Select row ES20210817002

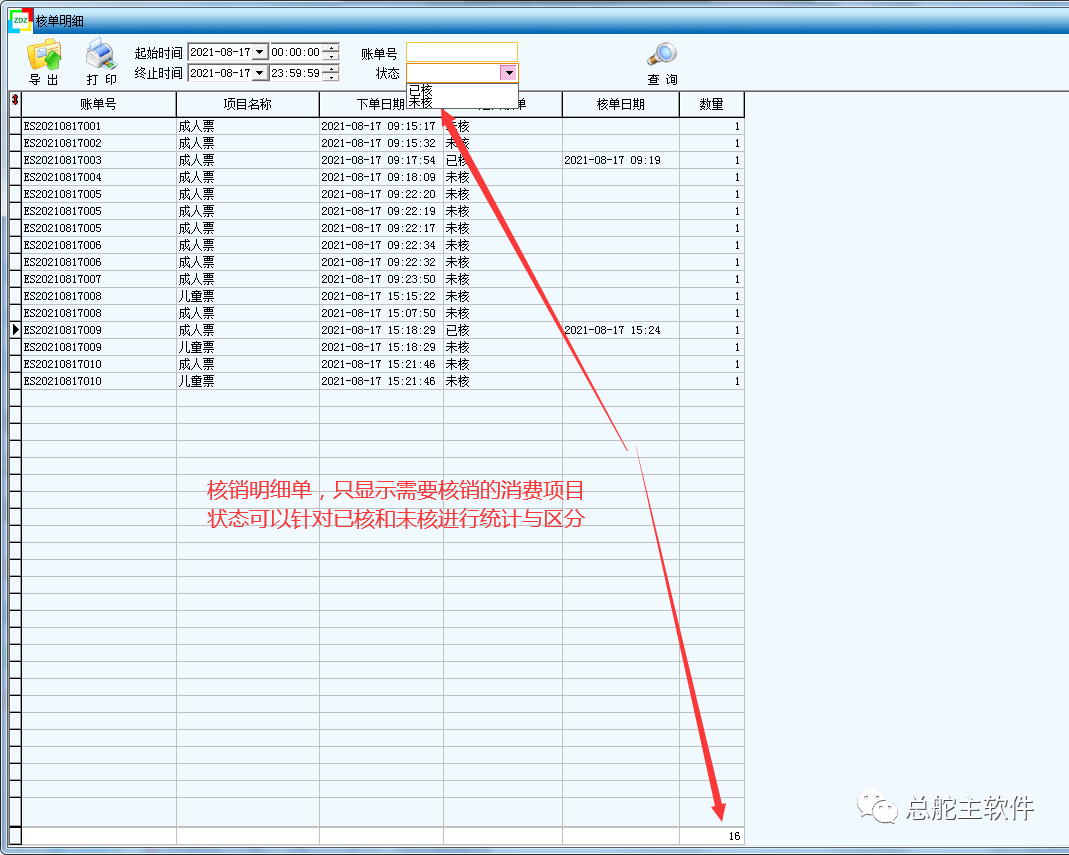[382, 143]
